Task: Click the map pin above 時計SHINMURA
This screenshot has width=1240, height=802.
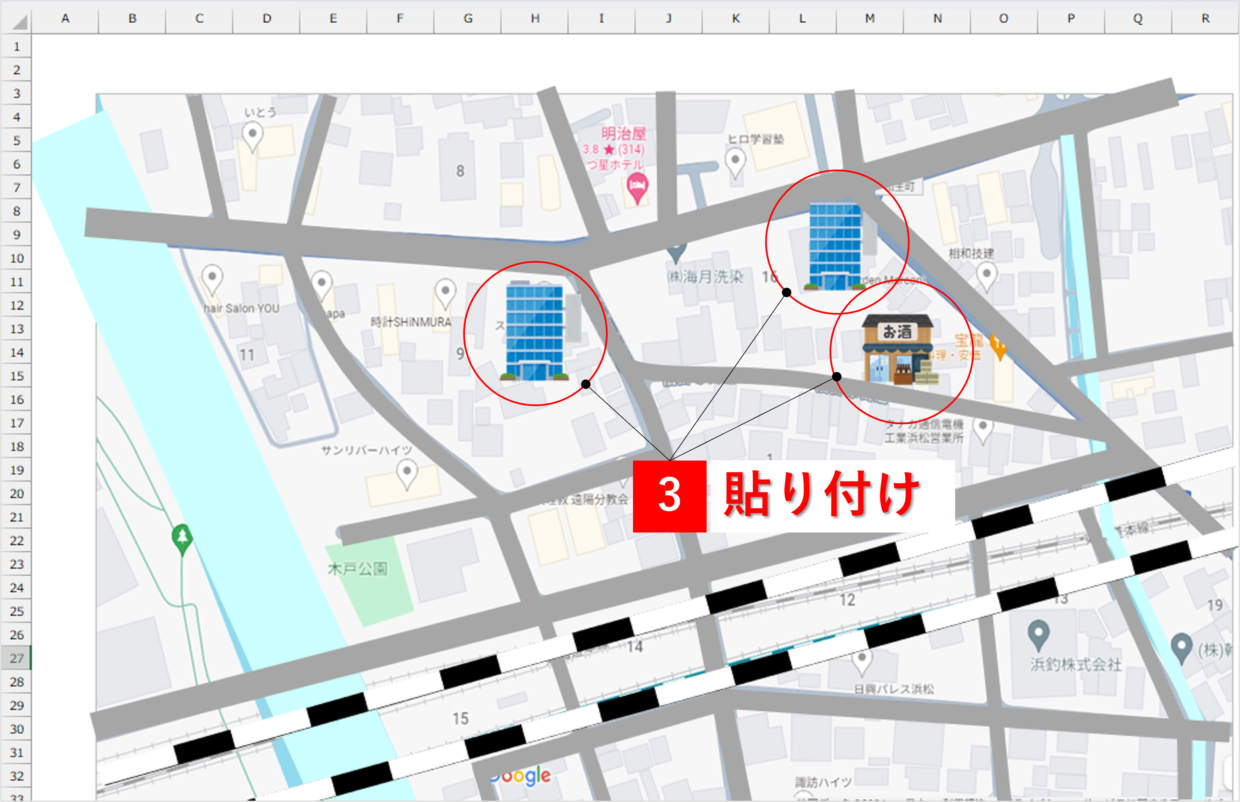Action: click(x=445, y=294)
